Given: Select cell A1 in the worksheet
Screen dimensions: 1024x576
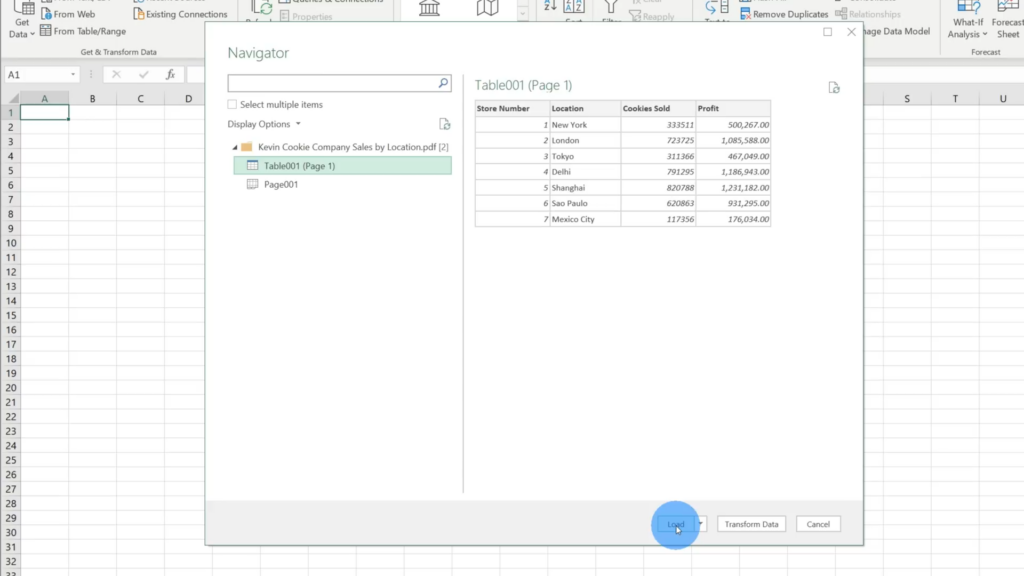Looking at the screenshot, I should [x=45, y=112].
